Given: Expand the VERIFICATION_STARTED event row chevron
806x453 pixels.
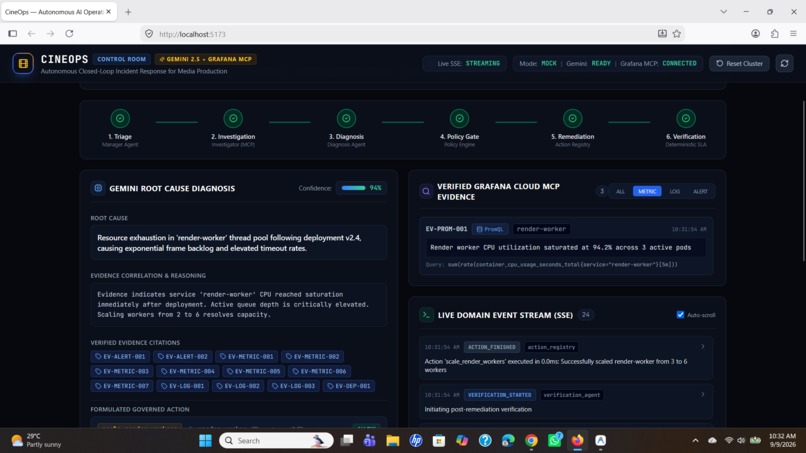Looking at the screenshot, I should tap(703, 394).
